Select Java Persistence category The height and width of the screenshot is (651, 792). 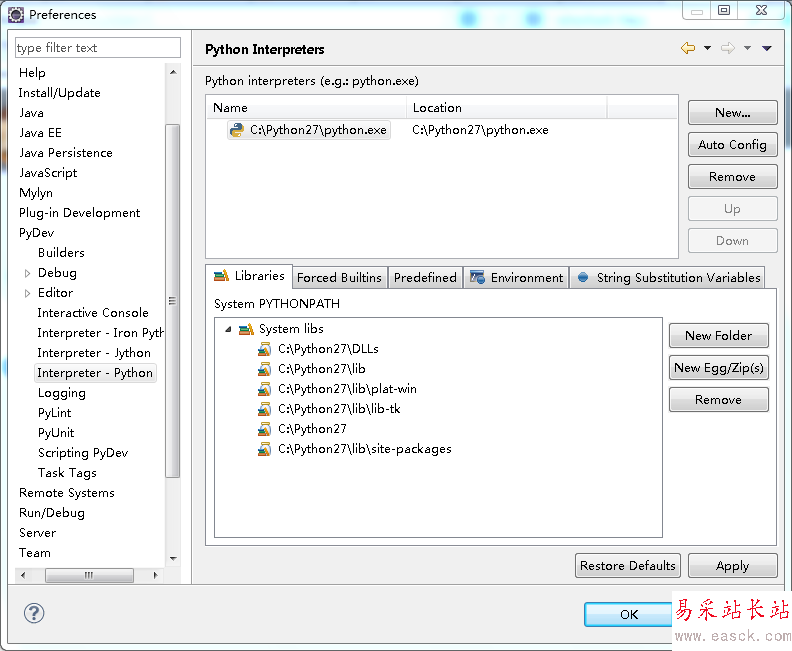tap(66, 153)
